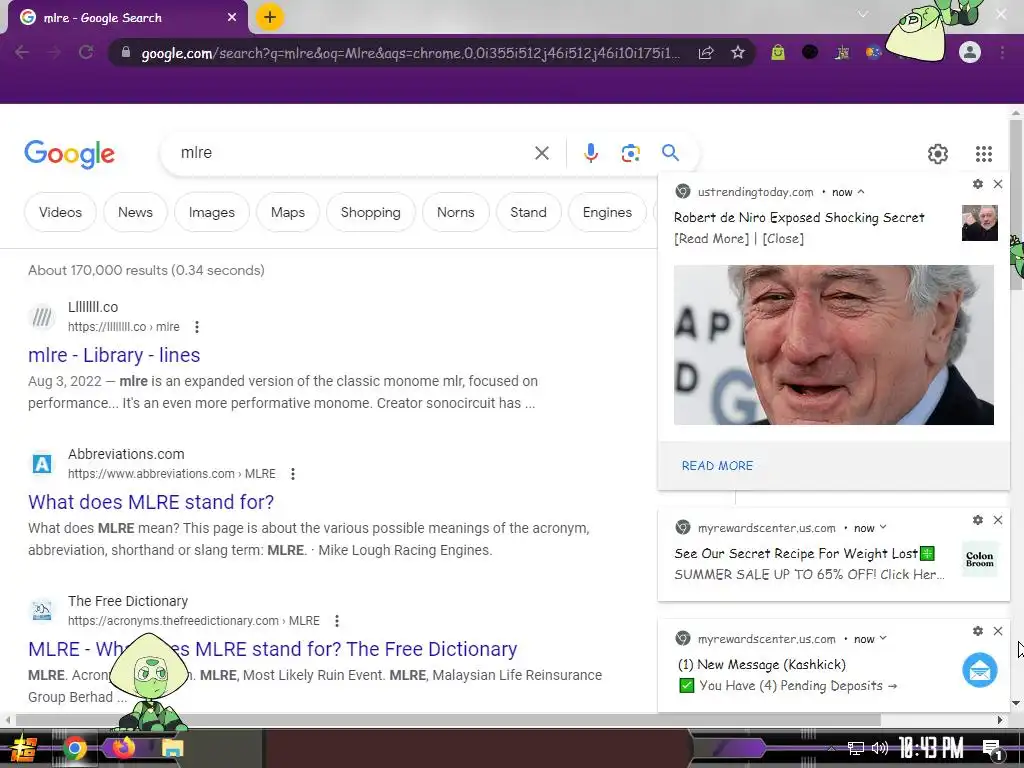The height and width of the screenshot is (768, 1024).
Task: Open settings for Kashkick notification
Action: tap(978, 631)
